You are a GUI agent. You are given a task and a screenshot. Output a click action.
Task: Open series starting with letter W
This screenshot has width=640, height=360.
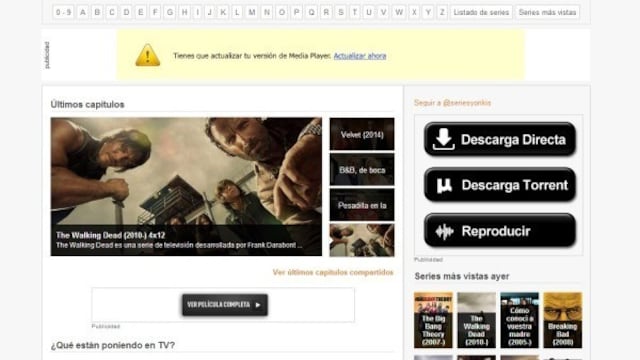pyautogui.click(x=399, y=12)
